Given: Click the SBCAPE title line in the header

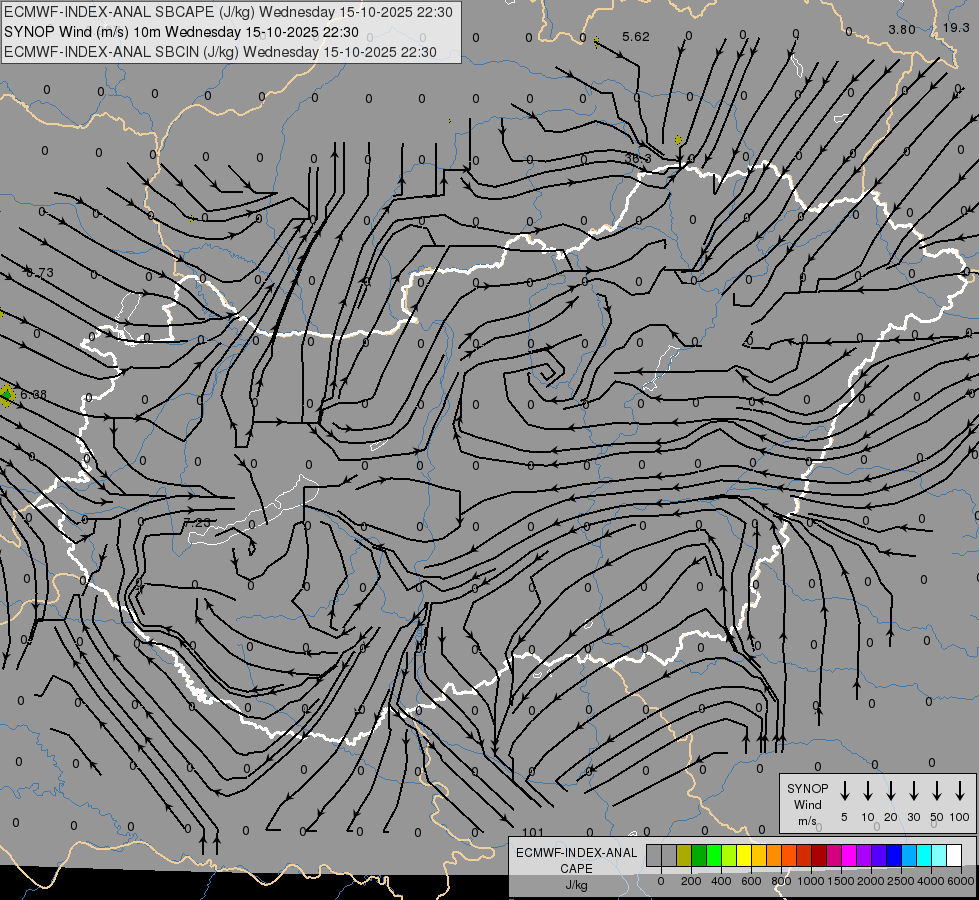Looking at the screenshot, I should pos(229,12).
